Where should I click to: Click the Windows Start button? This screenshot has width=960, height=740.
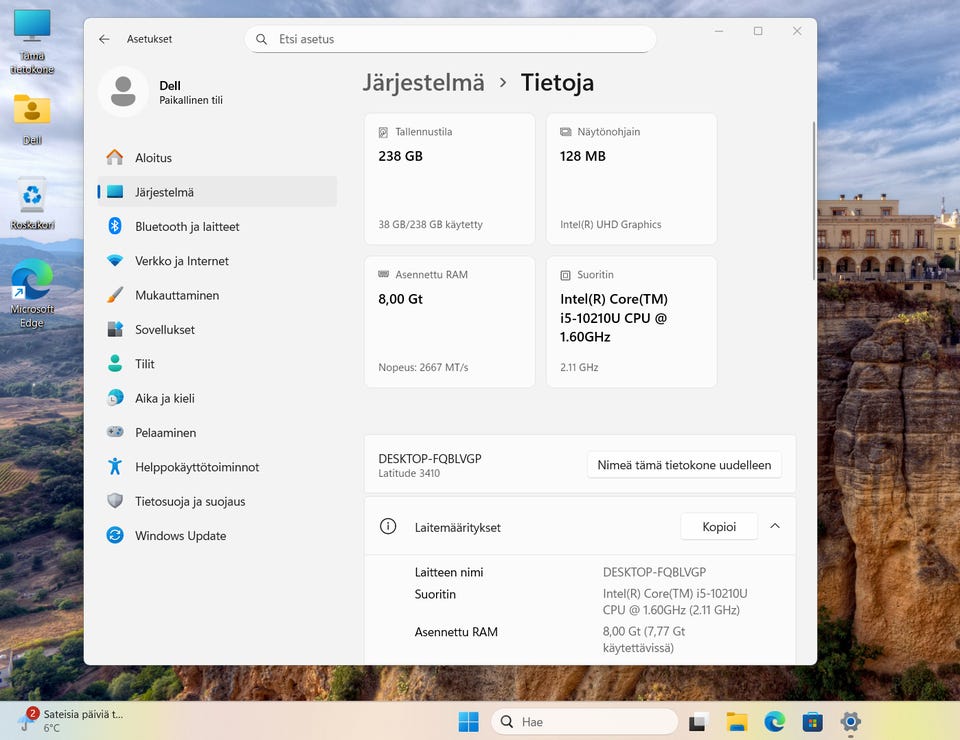[468, 721]
